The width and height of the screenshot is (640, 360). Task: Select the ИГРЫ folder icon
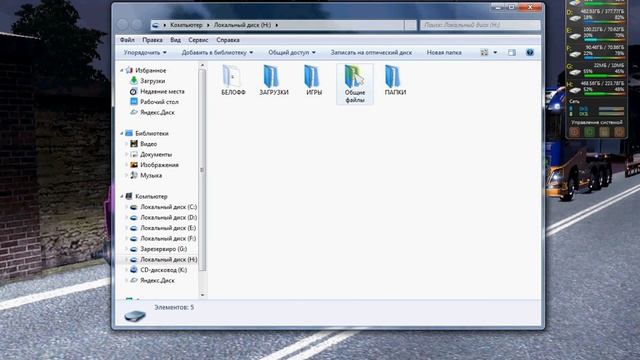(x=312, y=76)
